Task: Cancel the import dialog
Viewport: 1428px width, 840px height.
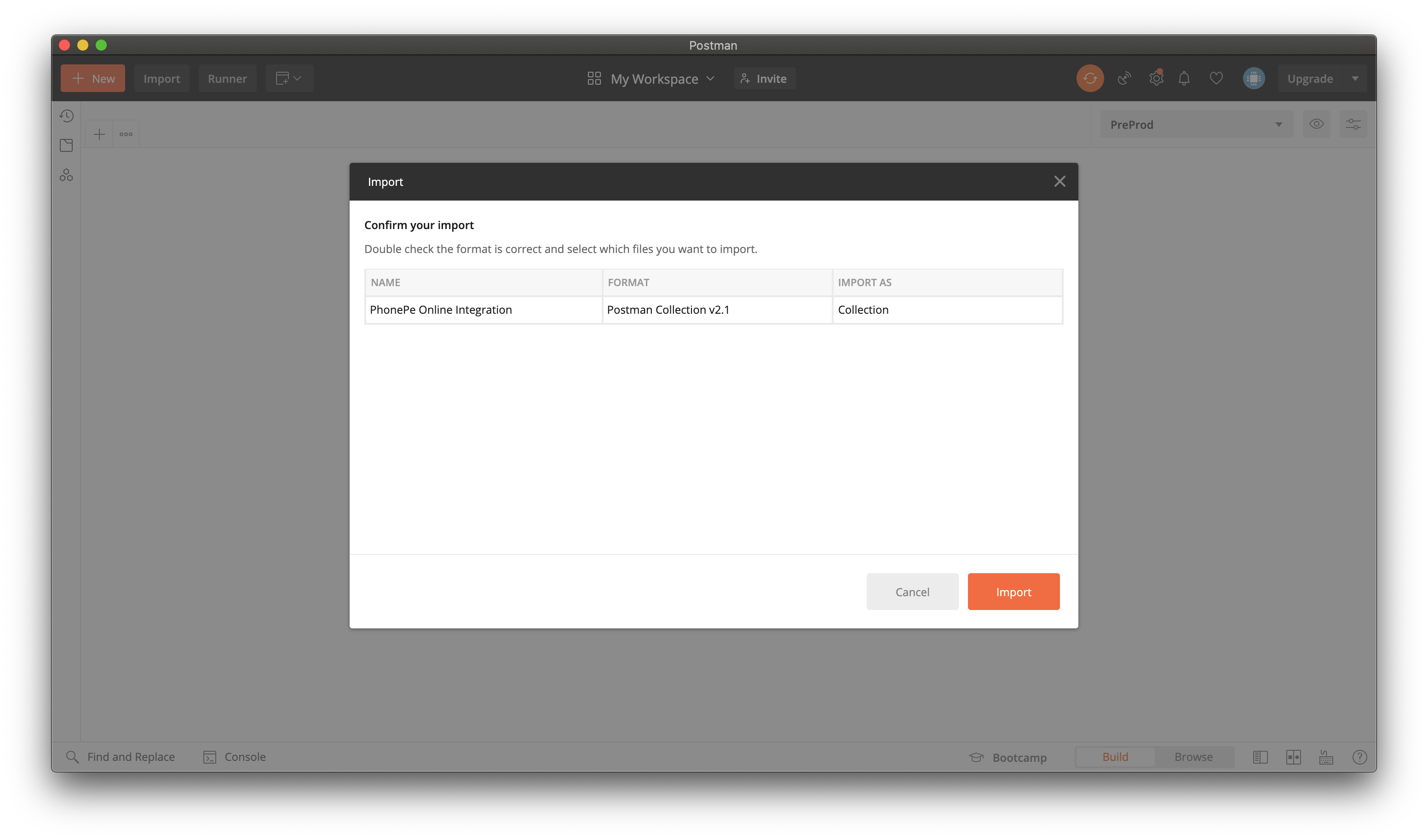Action: 912,592
